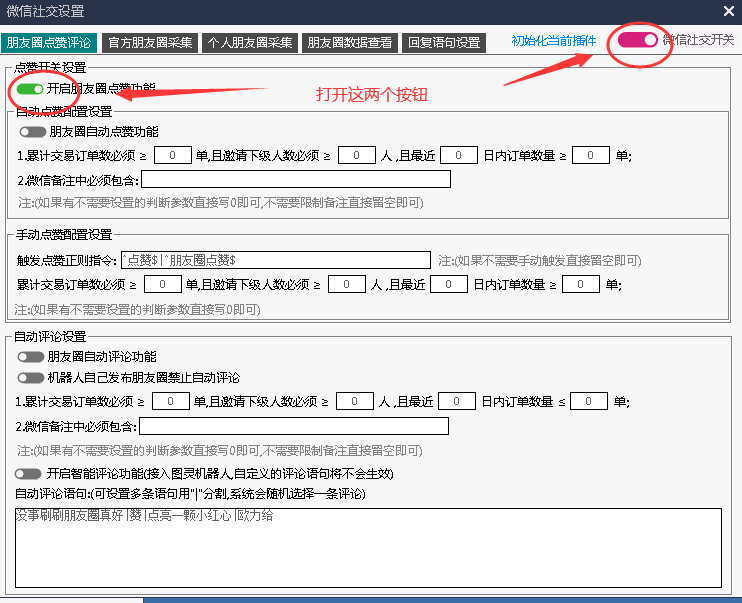Turn on 朋友圈自动评论功能 switch
This screenshot has width=742, height=603.
31,356
